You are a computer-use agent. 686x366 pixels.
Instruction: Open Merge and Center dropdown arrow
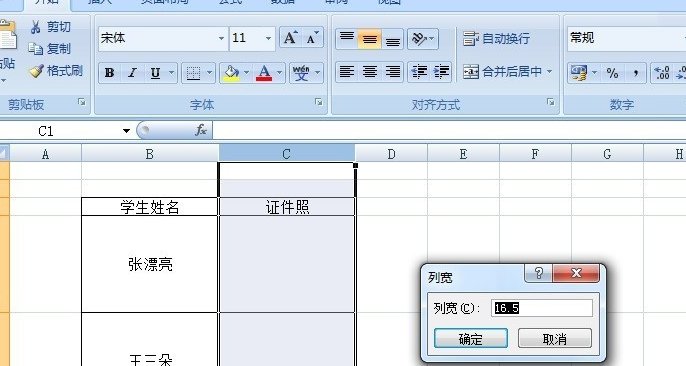550,72
